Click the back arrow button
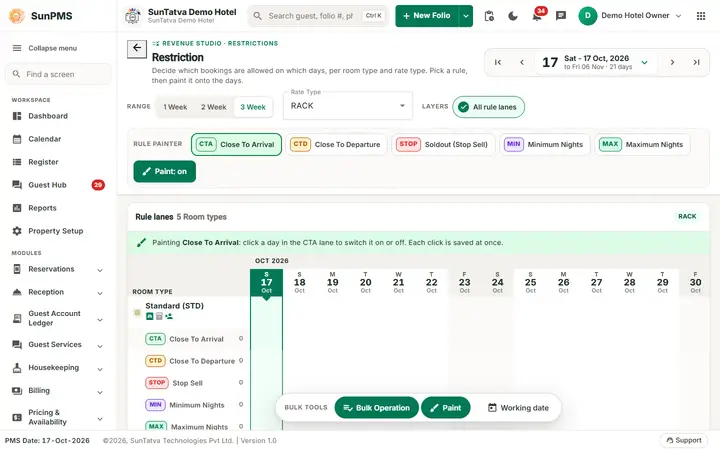This screenshot has height=450, width=720. (137, 48)
